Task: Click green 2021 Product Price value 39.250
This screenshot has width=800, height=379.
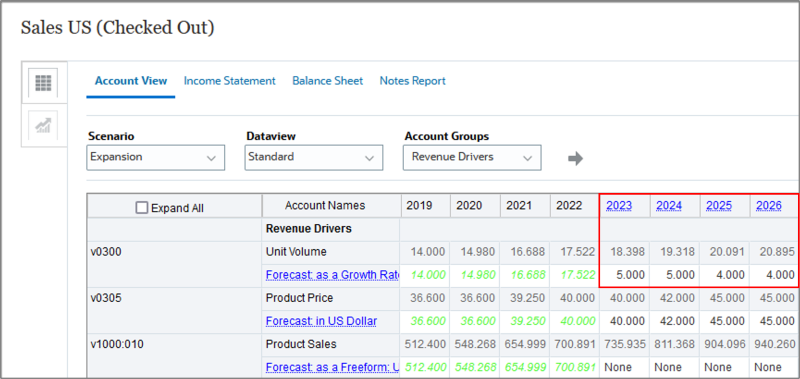Action: click(528, 321)
